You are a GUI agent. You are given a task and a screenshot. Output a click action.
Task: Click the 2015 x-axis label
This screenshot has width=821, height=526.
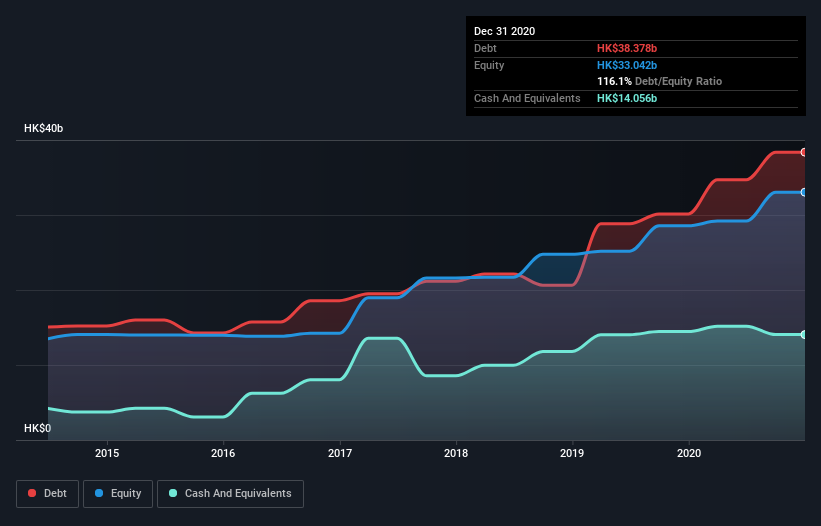pyautogui.click(x=107, y=453)
